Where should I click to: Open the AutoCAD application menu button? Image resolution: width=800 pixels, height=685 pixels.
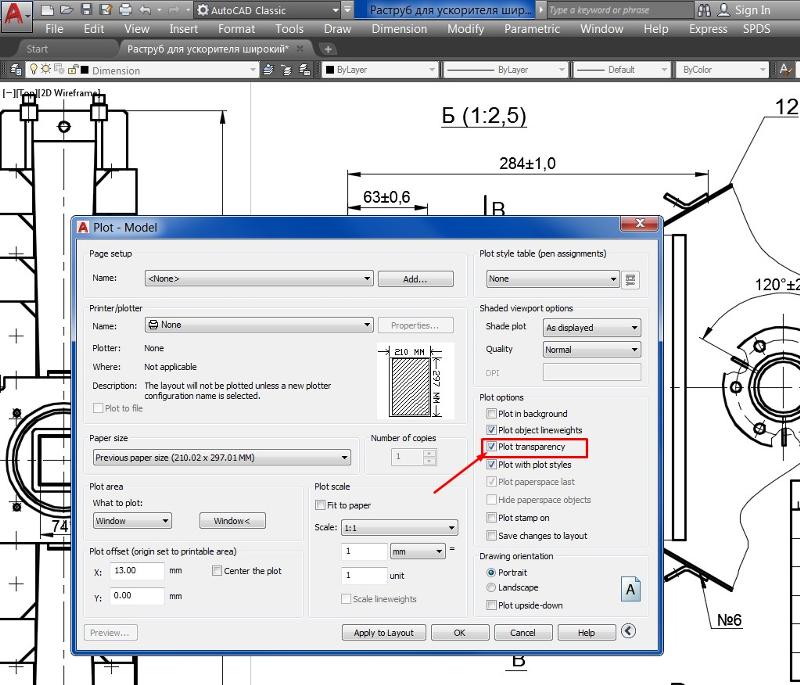tap(15, 15)
